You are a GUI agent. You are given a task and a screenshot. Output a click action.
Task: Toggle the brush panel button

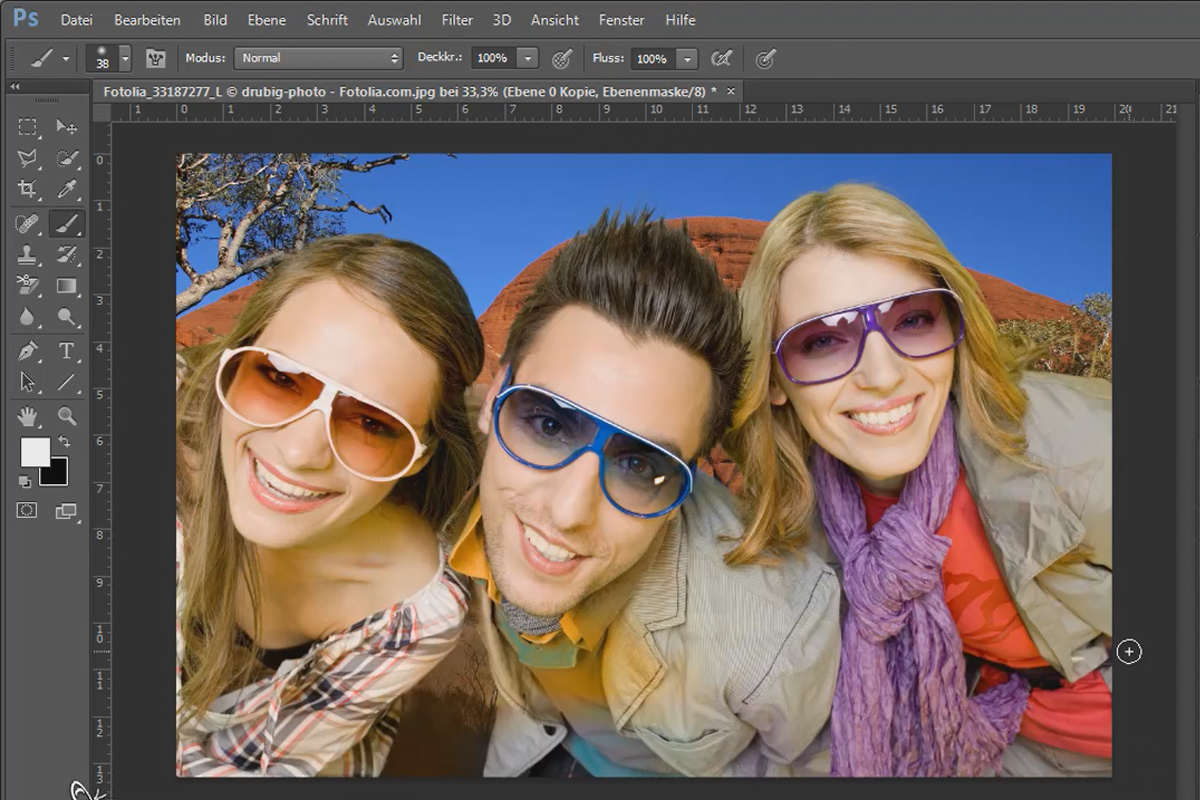pyautogui.click(x=155, y=59)
